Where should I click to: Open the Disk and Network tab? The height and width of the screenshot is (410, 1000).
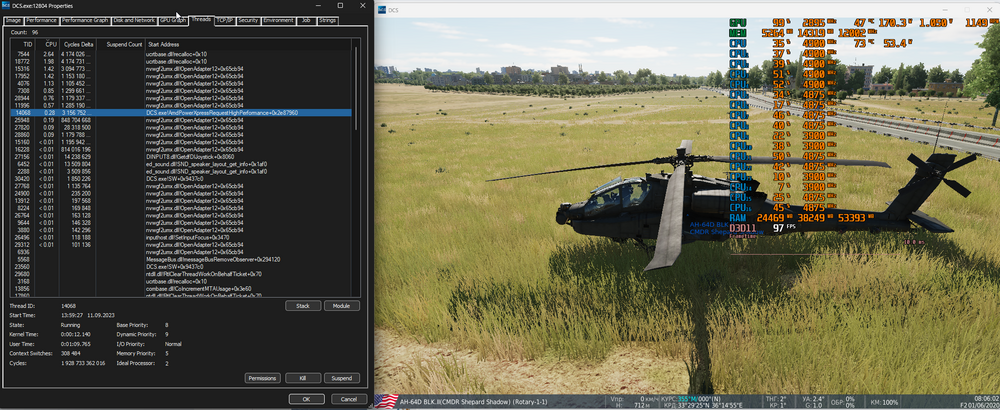pyautogui.click(x=136, y=20)
